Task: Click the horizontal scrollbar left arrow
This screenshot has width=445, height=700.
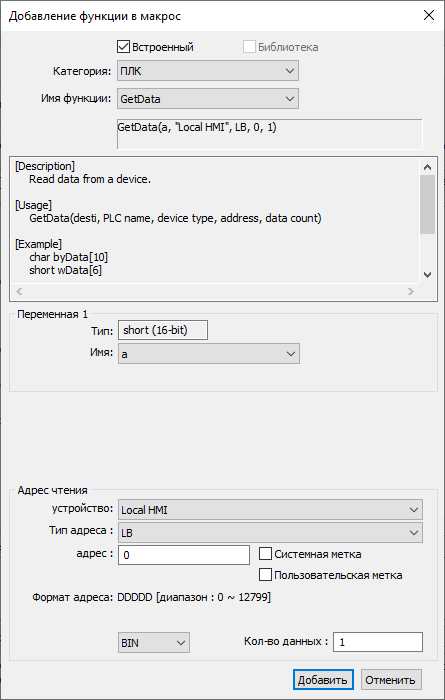Action: (19, 292)
